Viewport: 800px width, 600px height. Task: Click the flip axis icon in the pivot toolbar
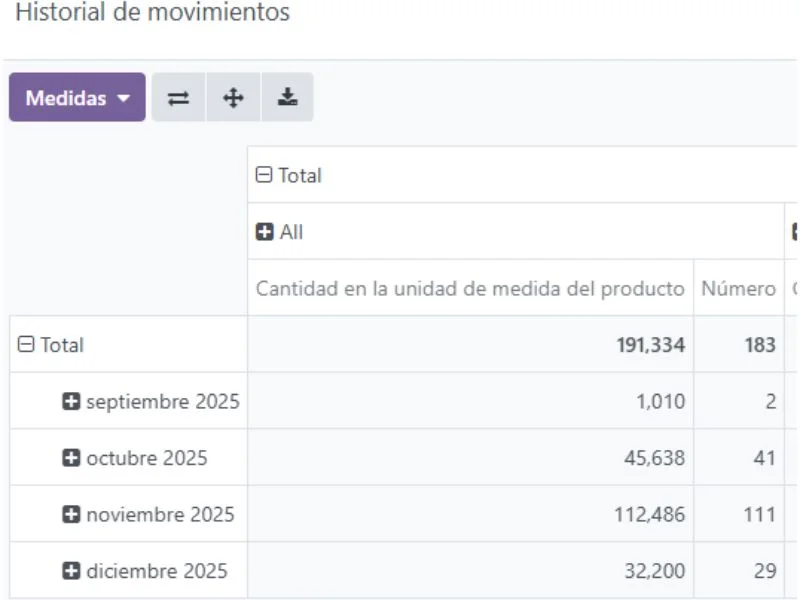[x=178, y=97]
